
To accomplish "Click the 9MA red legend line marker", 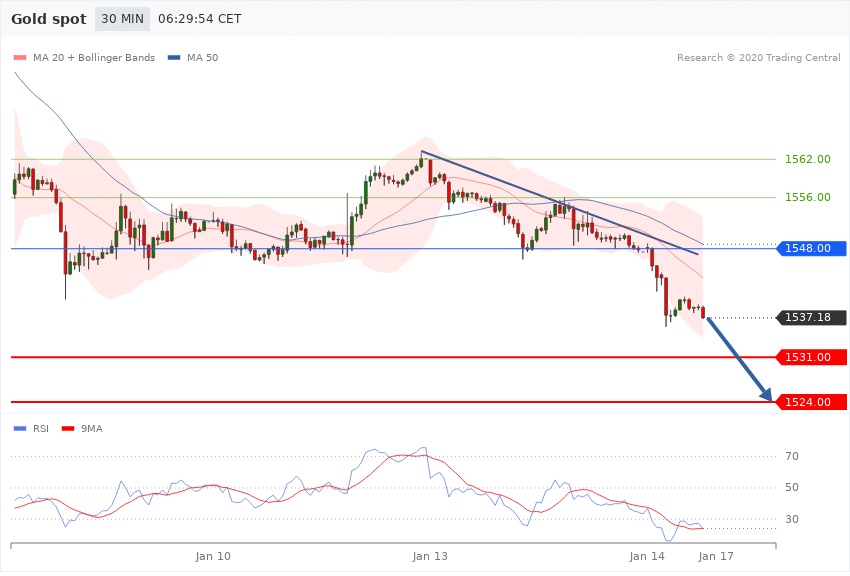I will click(68, 428).
